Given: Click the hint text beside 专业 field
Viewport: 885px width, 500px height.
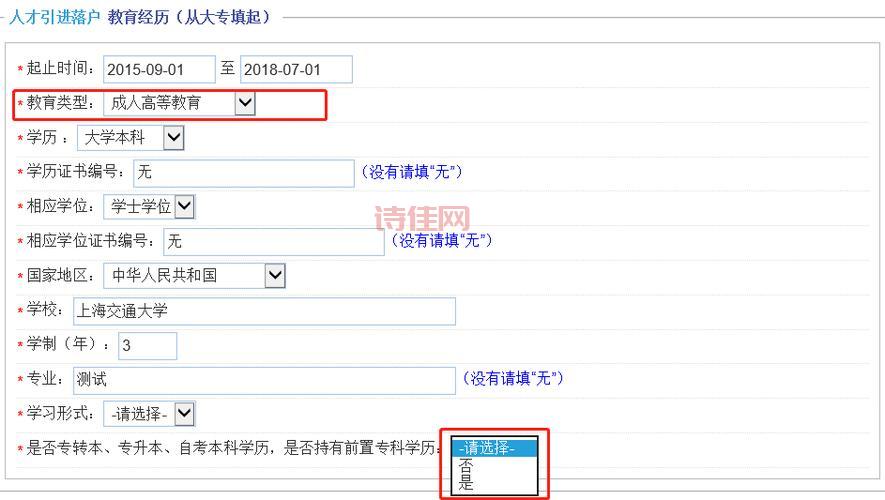Looking at the screenshot, I should [513, 379].
